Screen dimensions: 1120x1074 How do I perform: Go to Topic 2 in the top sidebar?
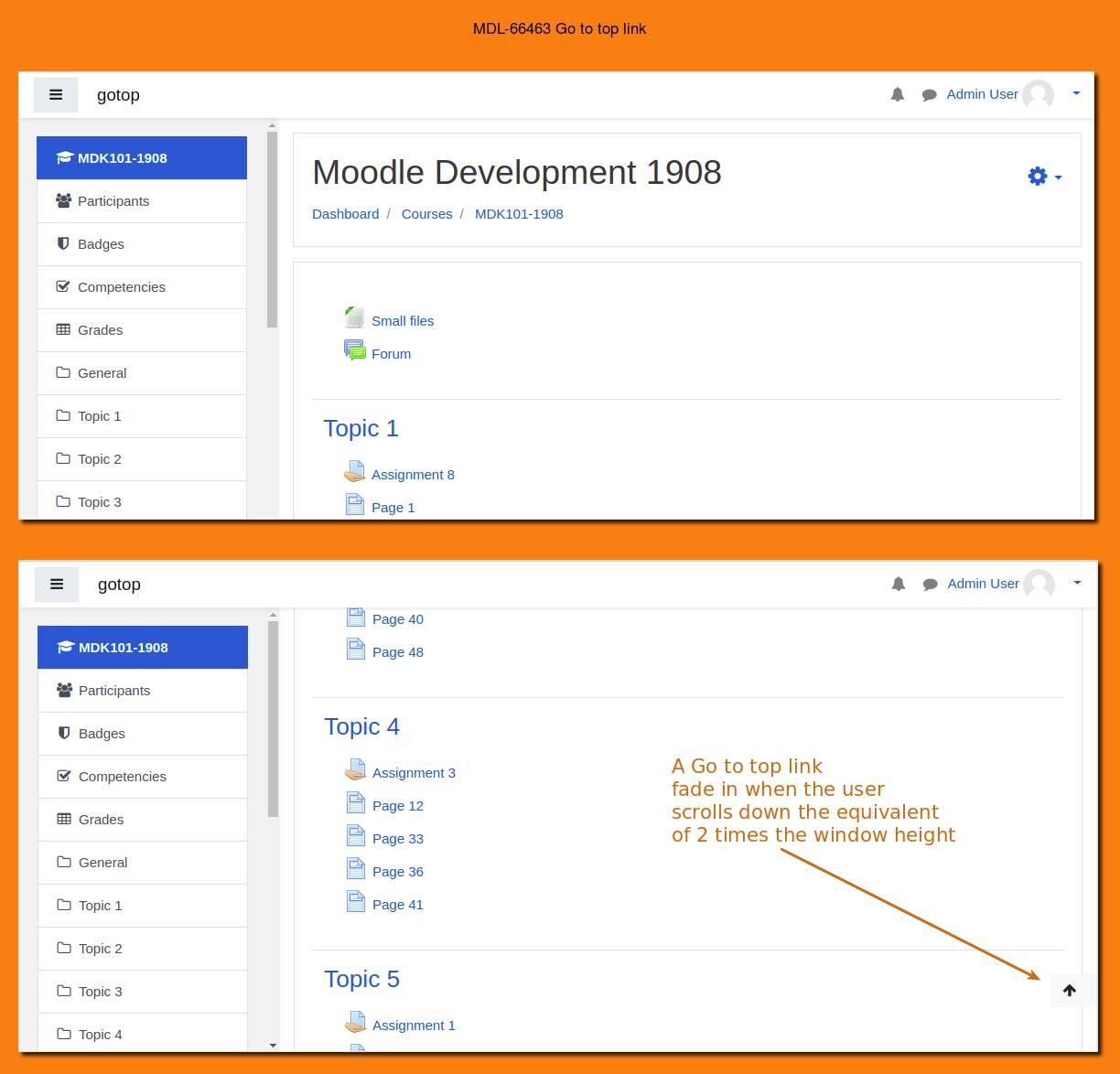point(142,459)
